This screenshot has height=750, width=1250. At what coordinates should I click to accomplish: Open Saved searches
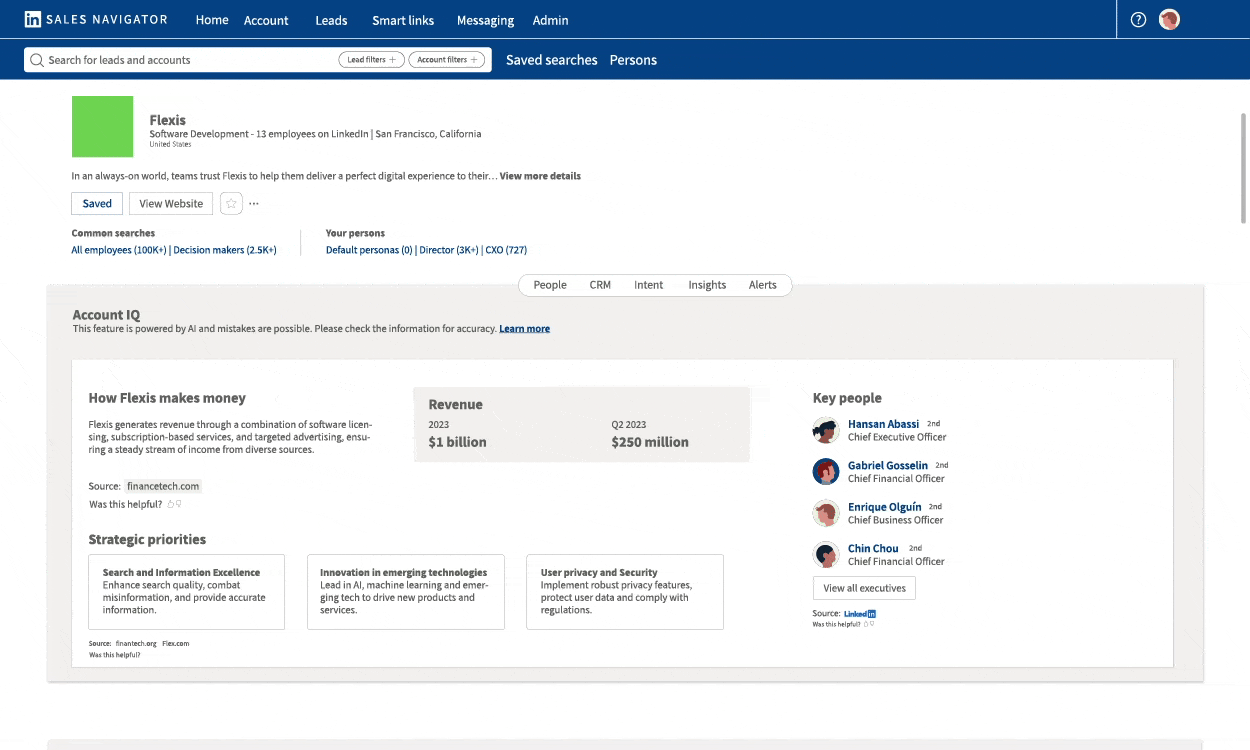tap(552, 60)
